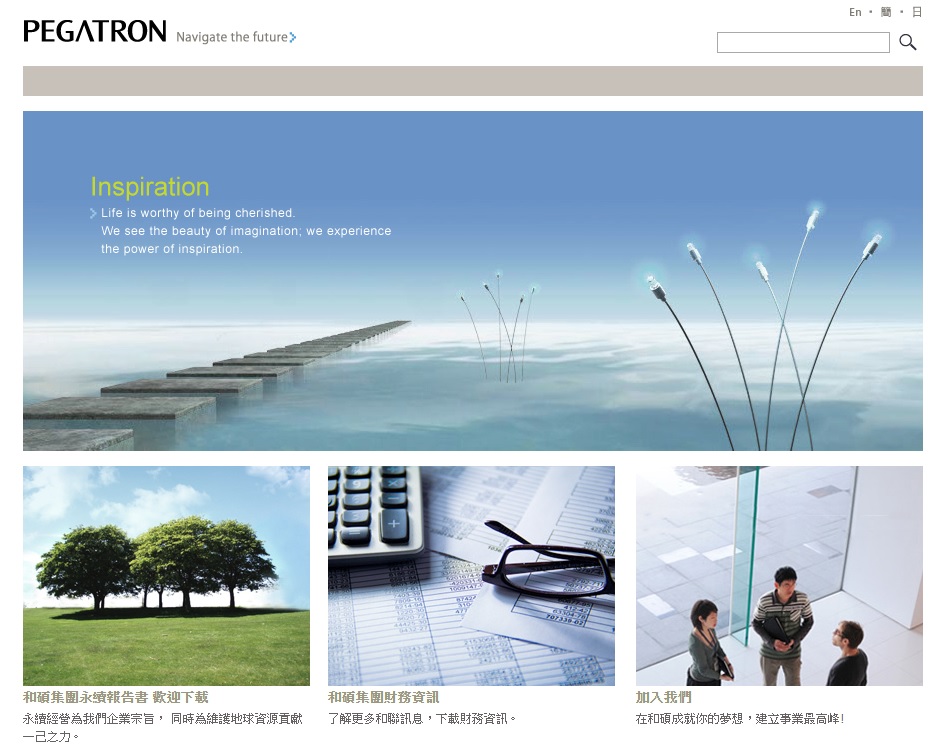Open the calculator financial info thumbnail
Viewport: 944px width, 751px height.
point(471,576)
